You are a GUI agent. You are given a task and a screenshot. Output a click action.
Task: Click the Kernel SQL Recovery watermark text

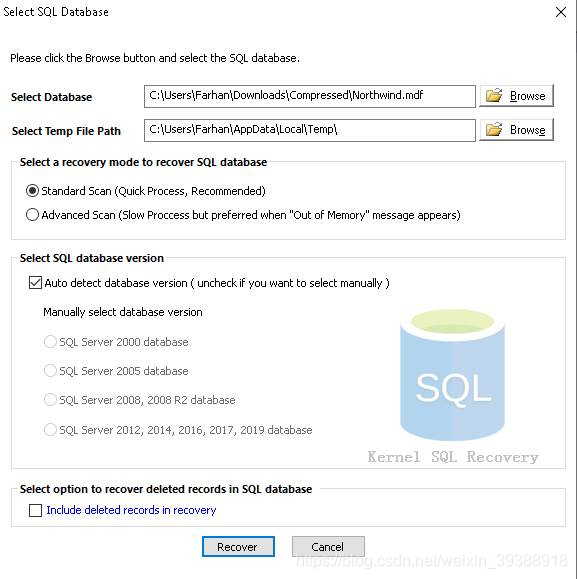pyautogui.click(x=453, y=457)
